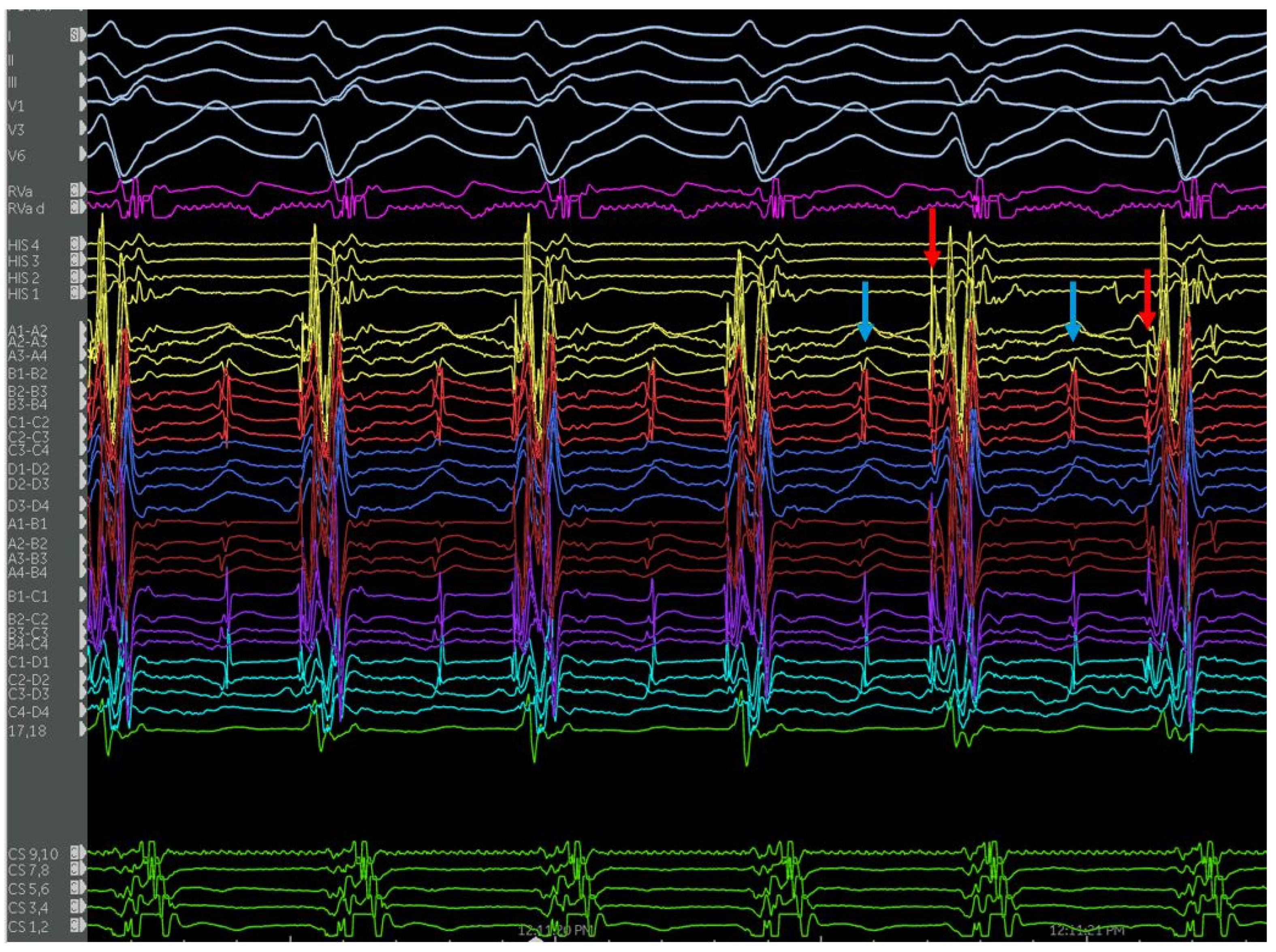The height and width of the screenshot is (952, 1276).
Task: Select the D3-D4 channel label
Action: (x=28, y=505)
